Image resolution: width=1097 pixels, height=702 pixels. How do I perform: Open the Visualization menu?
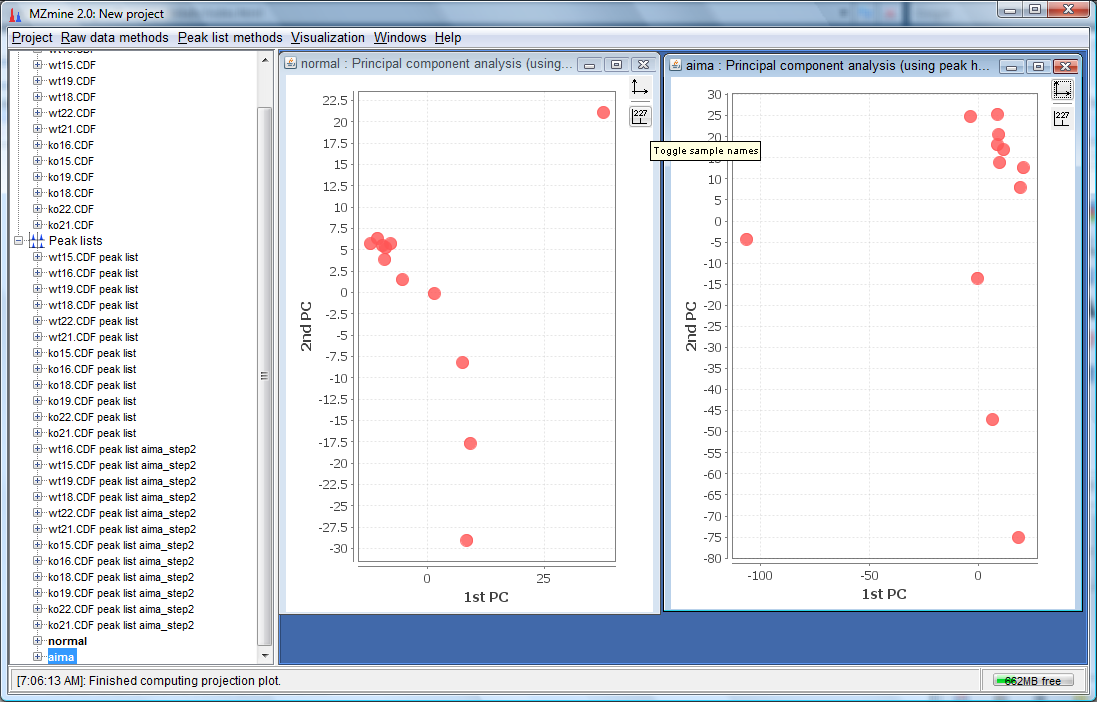[327, 38]
